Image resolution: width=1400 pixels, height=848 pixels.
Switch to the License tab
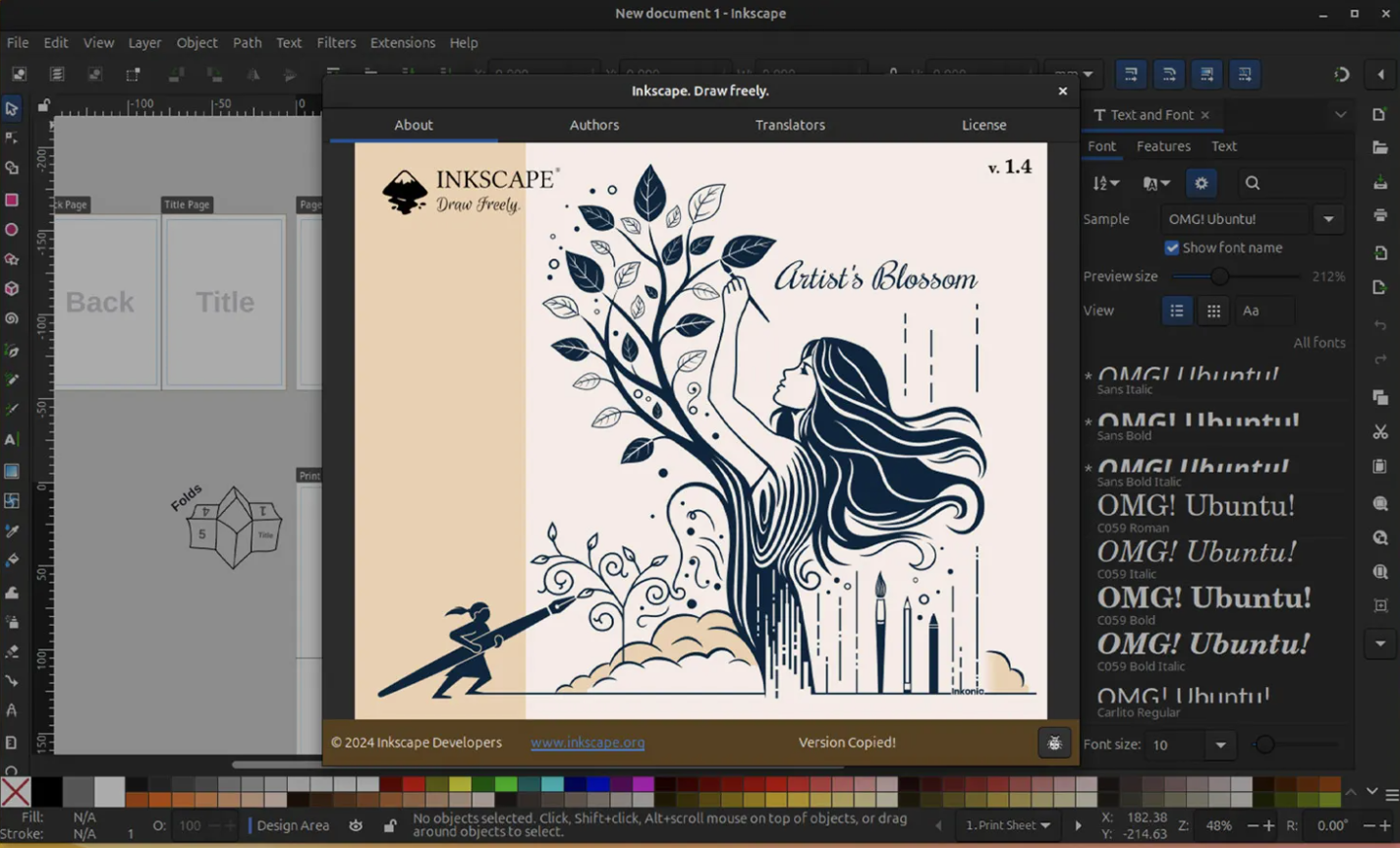click(983, 125)
